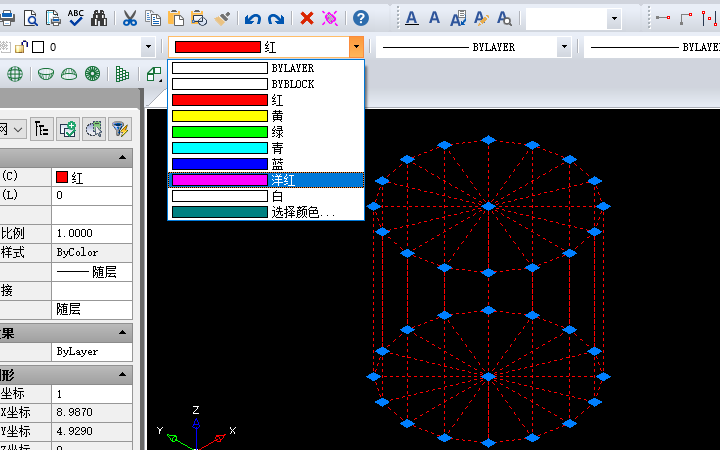Click the Publish icon showing stacked pages
The width and height of the screenshot is (720, 450).
tap(53, 18)
